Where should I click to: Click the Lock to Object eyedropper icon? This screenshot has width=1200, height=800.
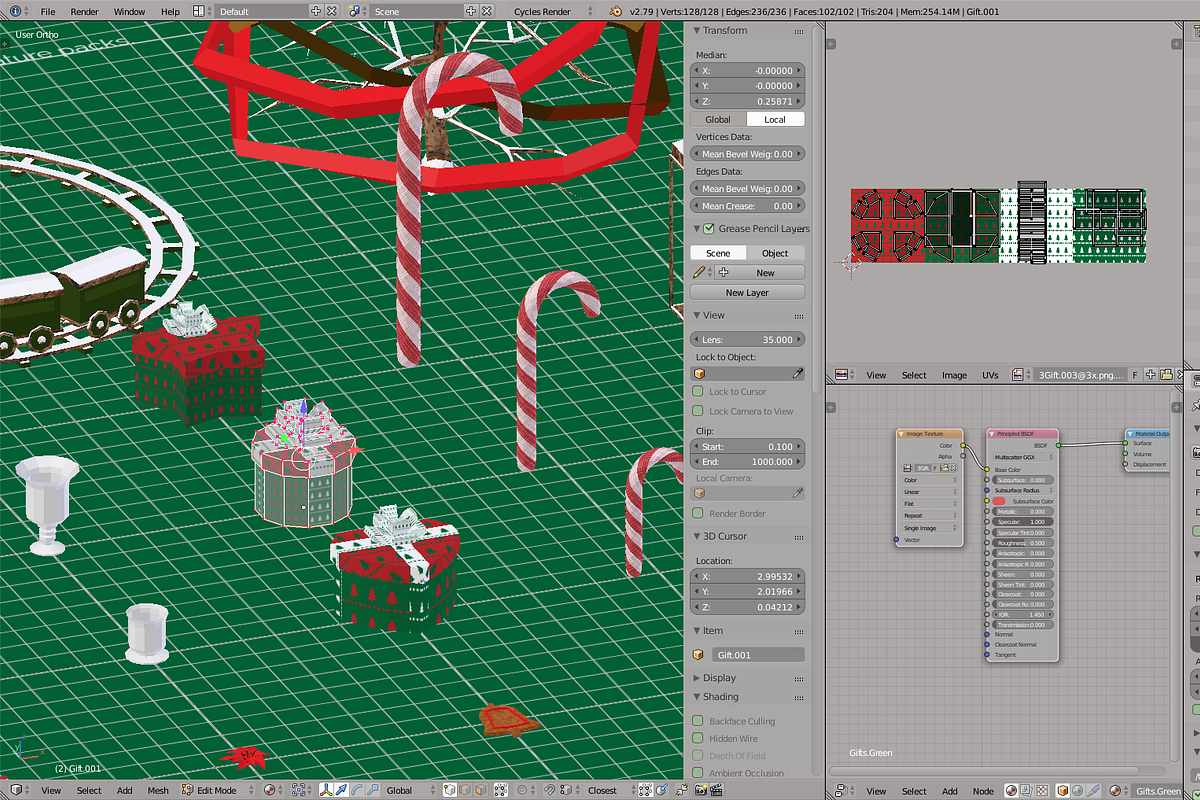click(x=798, y=373)
